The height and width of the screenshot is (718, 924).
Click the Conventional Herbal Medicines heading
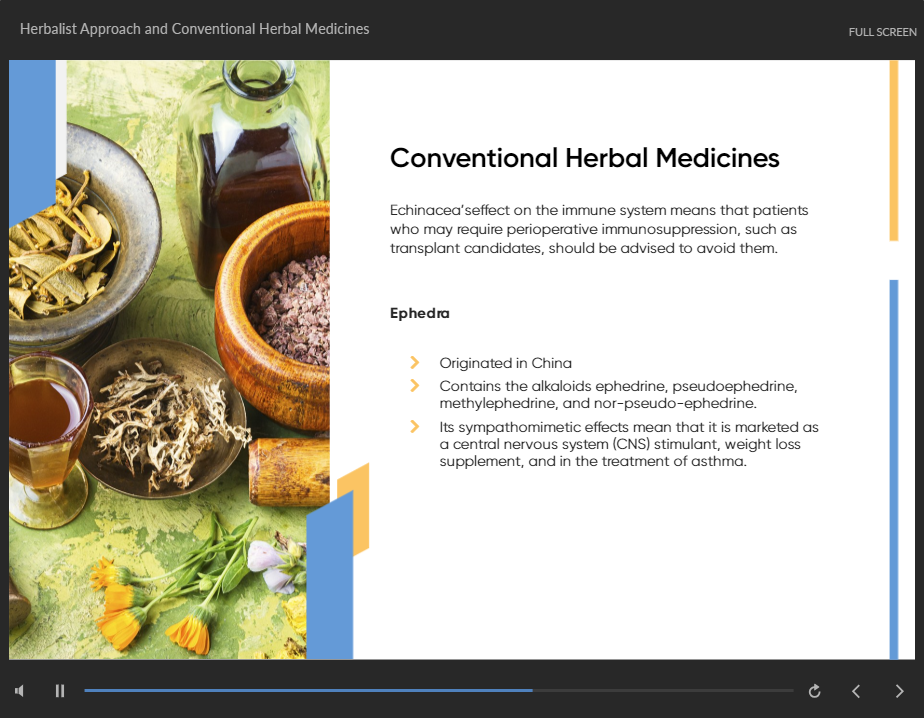coord(584,158)
